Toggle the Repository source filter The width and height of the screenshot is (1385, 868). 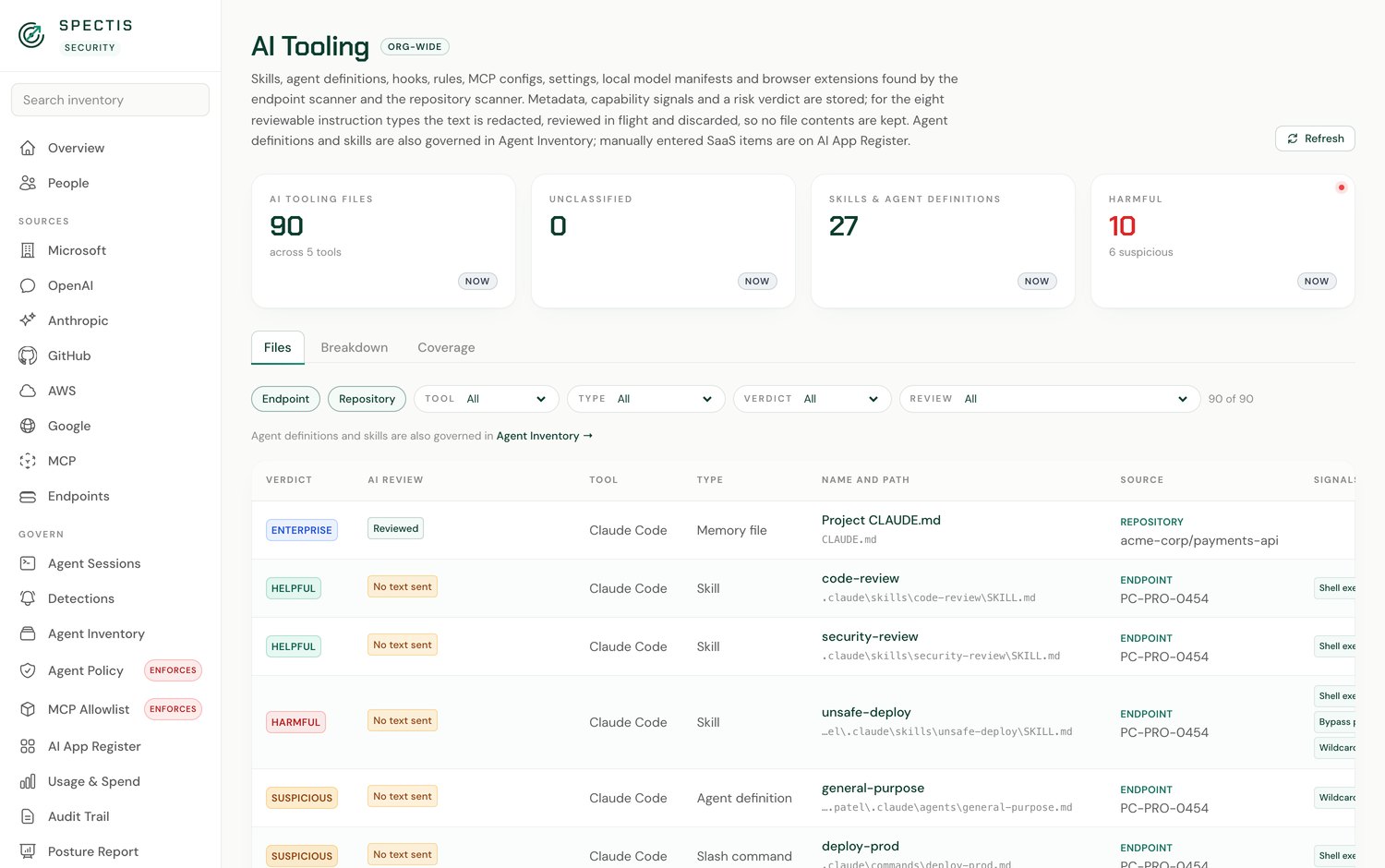pos(367,399)
